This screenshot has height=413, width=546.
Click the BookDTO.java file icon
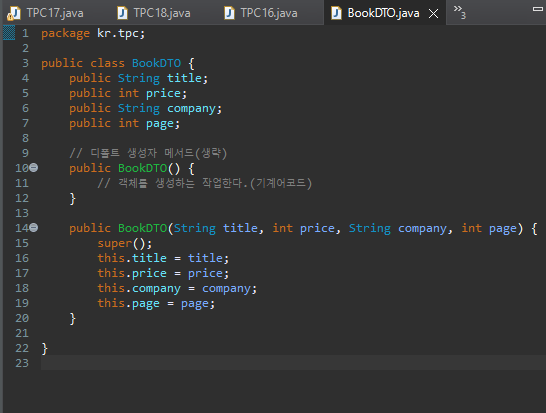(x=336, y=13)
